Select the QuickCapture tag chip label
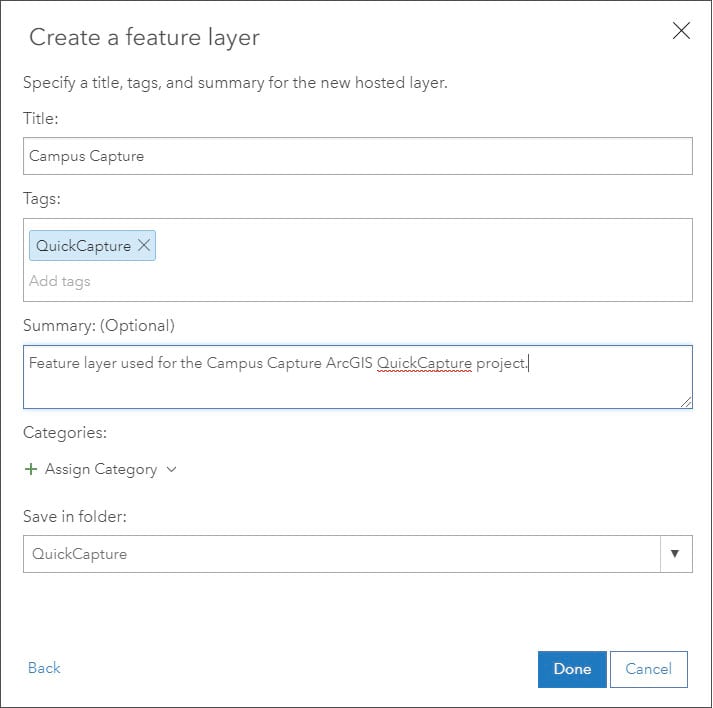713x708 pixels. pos(83,245)
